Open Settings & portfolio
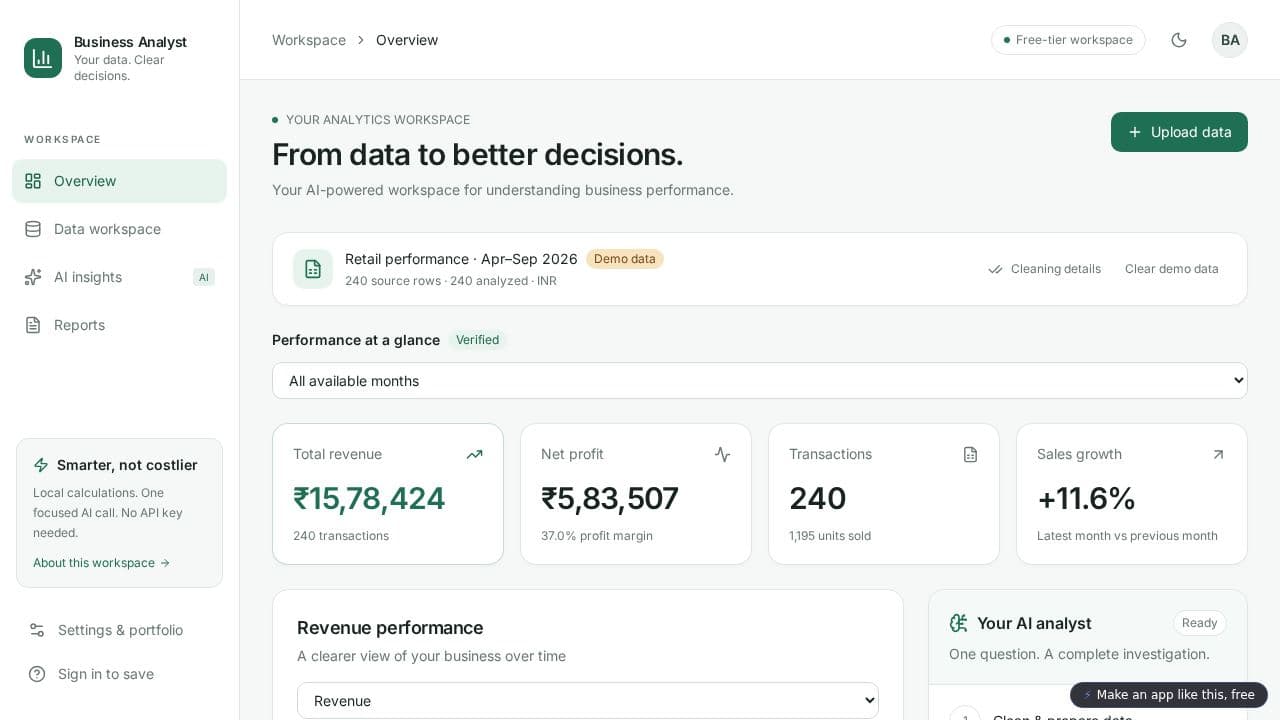Viewport: 1280px width, 720px height. 119,630
